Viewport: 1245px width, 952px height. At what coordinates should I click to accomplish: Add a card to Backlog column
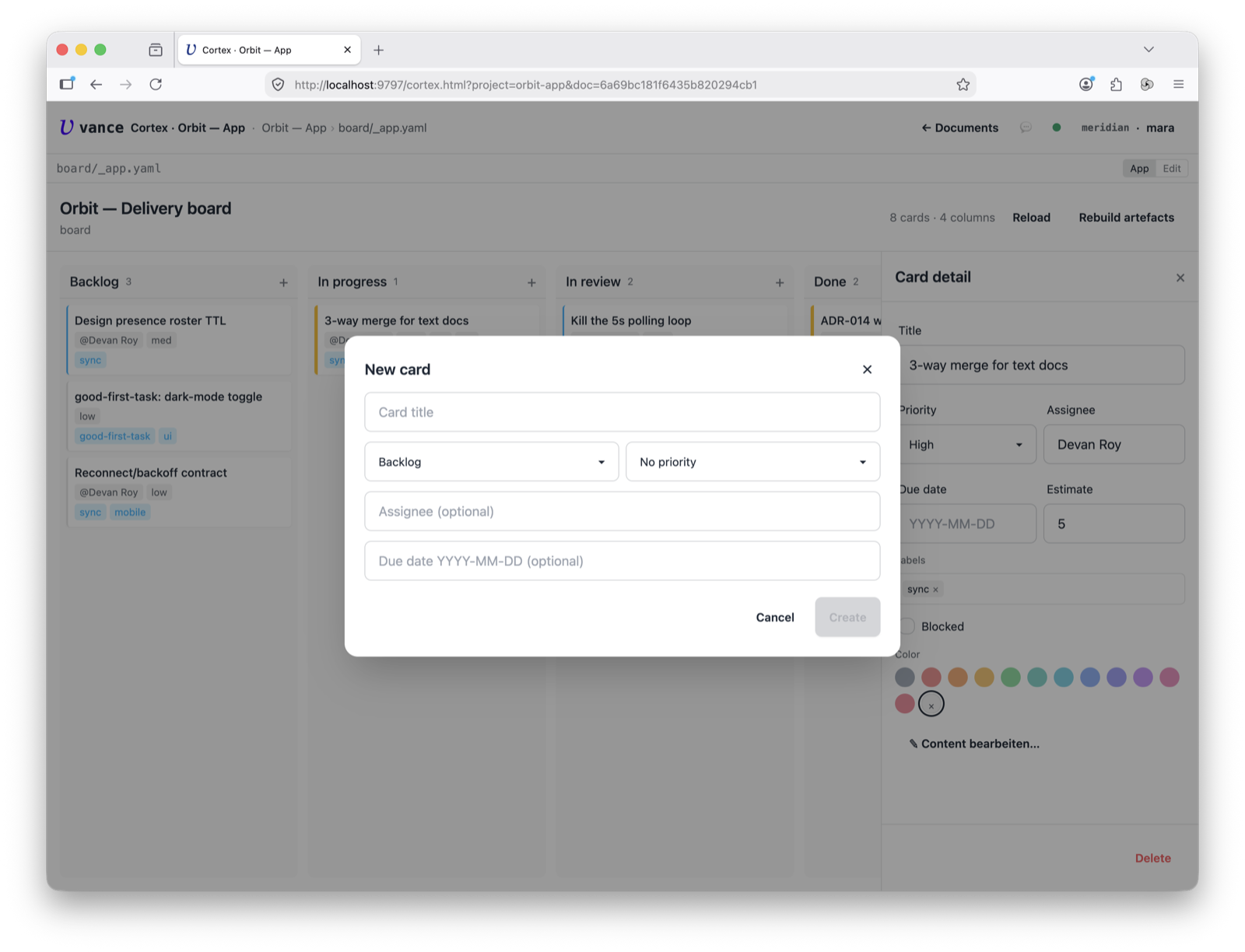(283, 282)
